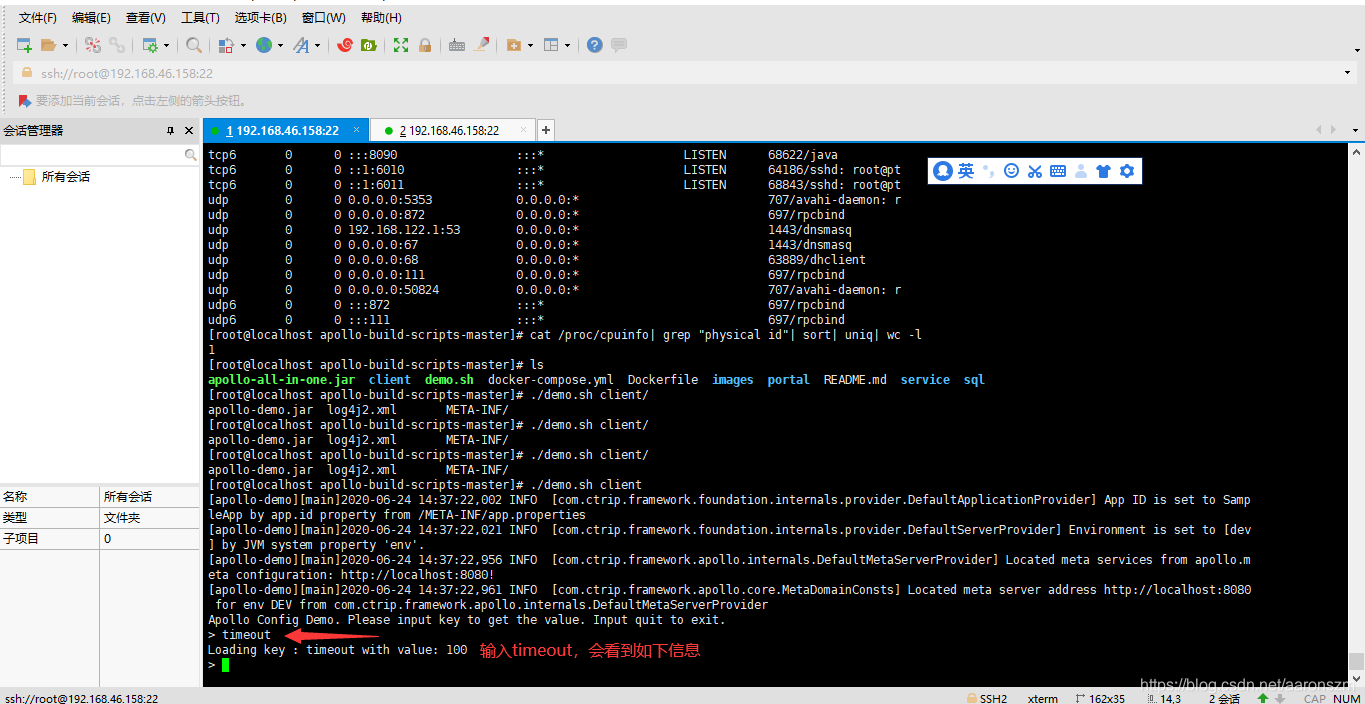Open the 查看(V) menu
The width and height of the screenshot is (1365, 704).
pyautogui.click(x=146, y=18)
